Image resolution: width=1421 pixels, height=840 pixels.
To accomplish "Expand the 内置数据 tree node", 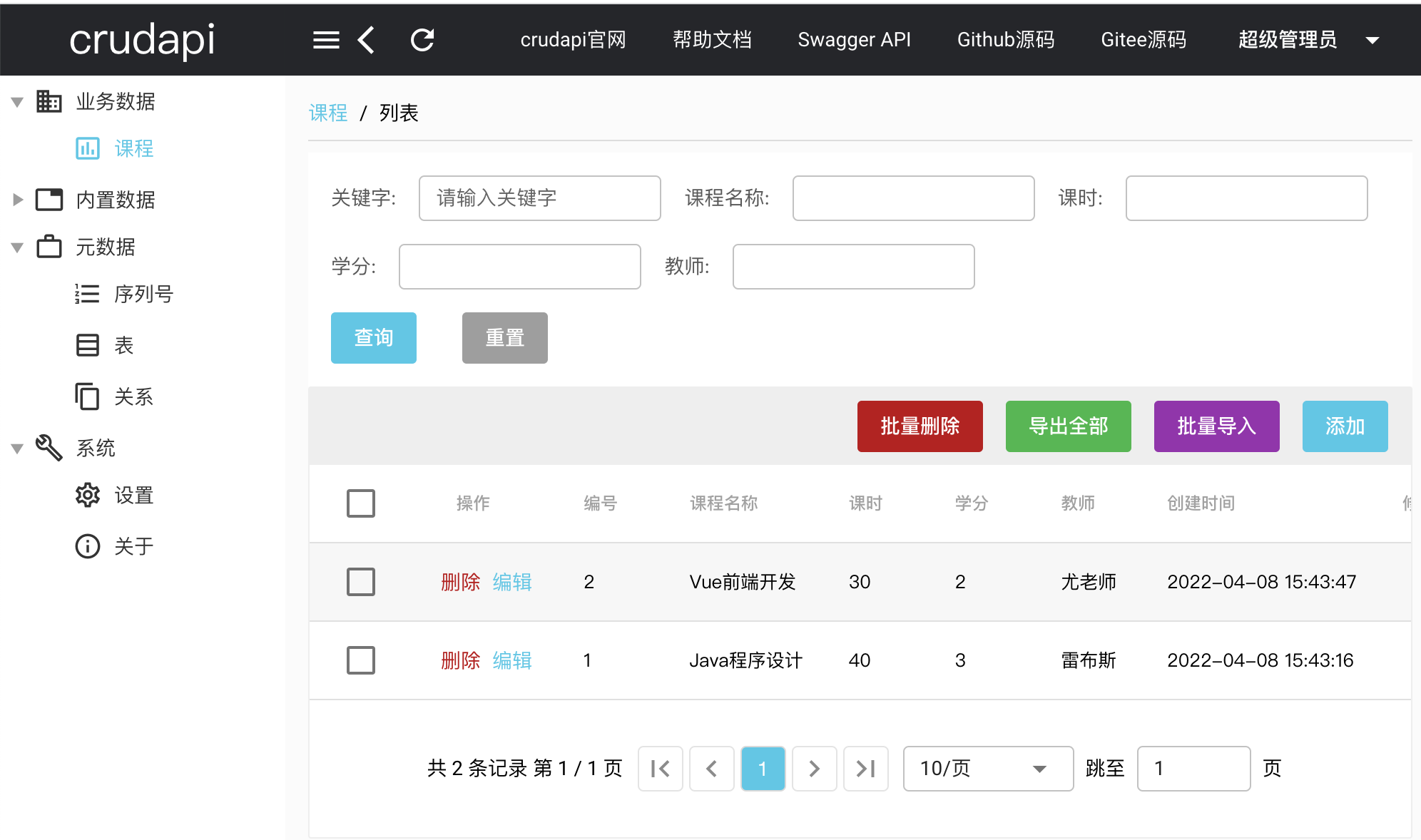I will pos(19,200).
